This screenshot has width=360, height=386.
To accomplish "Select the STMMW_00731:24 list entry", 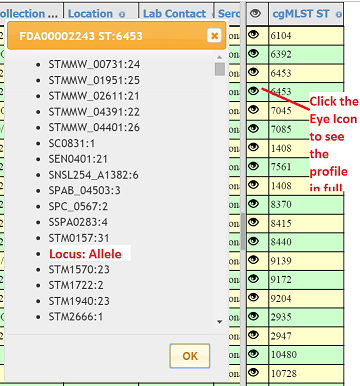I will tap(94, 64).
